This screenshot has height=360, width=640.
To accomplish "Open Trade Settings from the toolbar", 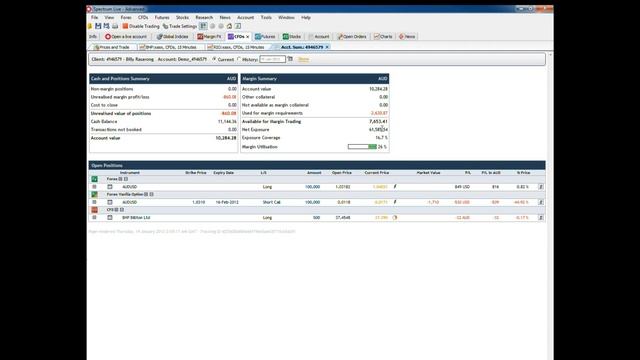I will (x=180, y=26).
